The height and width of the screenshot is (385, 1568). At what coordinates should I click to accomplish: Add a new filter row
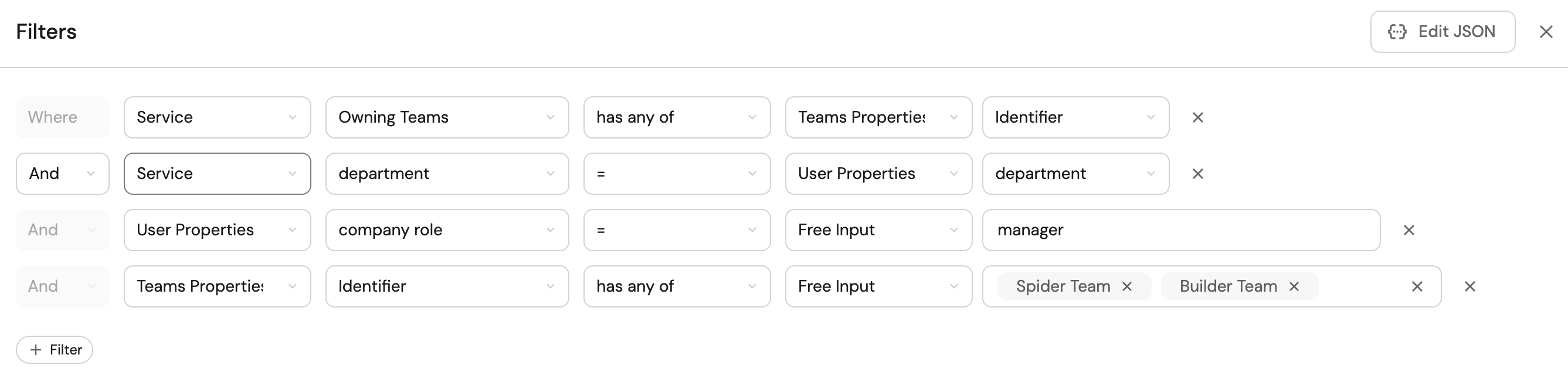click(x=55, y=350)
